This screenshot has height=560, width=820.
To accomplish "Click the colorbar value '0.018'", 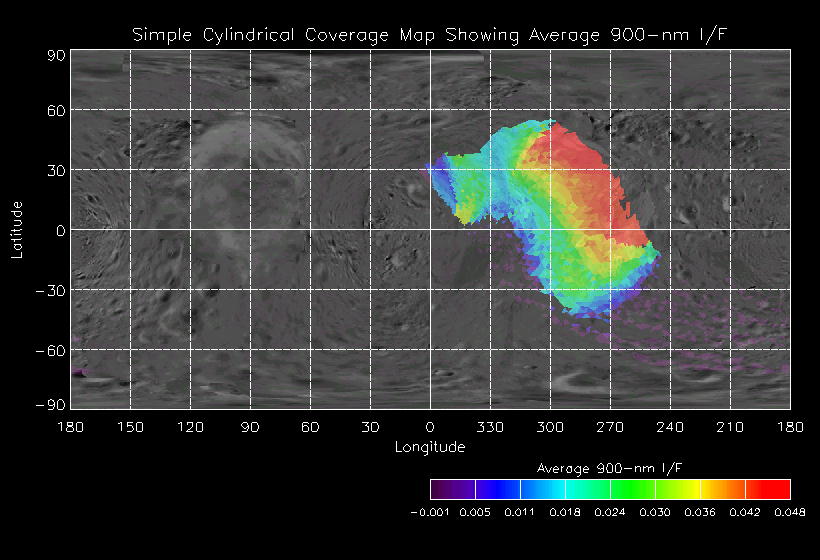I will [x=565, y=512].
